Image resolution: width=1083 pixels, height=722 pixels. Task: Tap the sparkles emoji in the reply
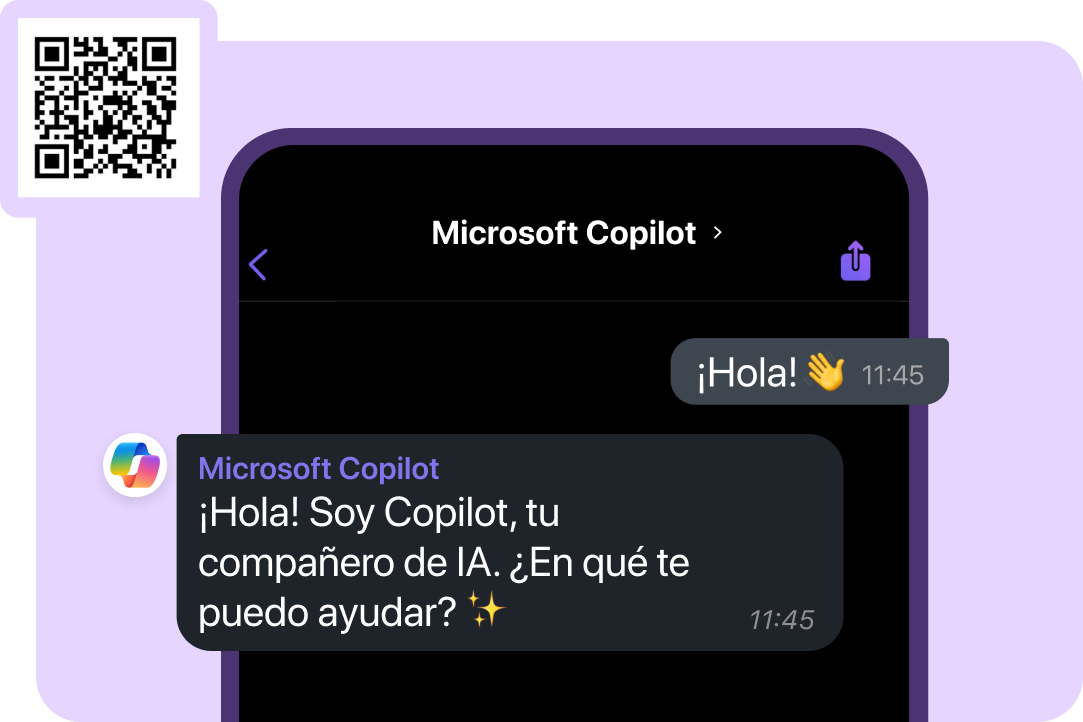point(487,609)
